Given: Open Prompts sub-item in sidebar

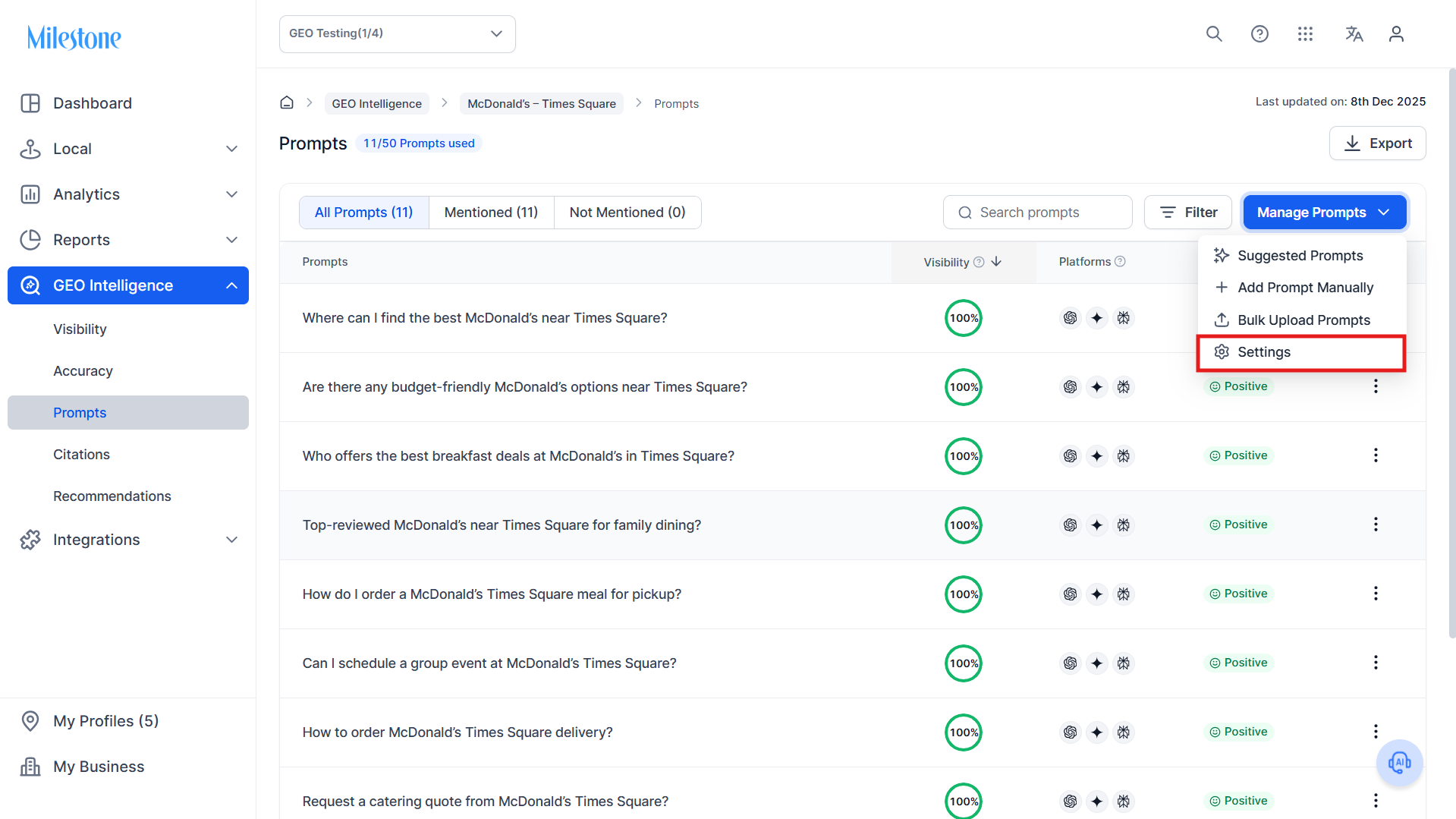Looking at the screenshot, I should point(128,413).
